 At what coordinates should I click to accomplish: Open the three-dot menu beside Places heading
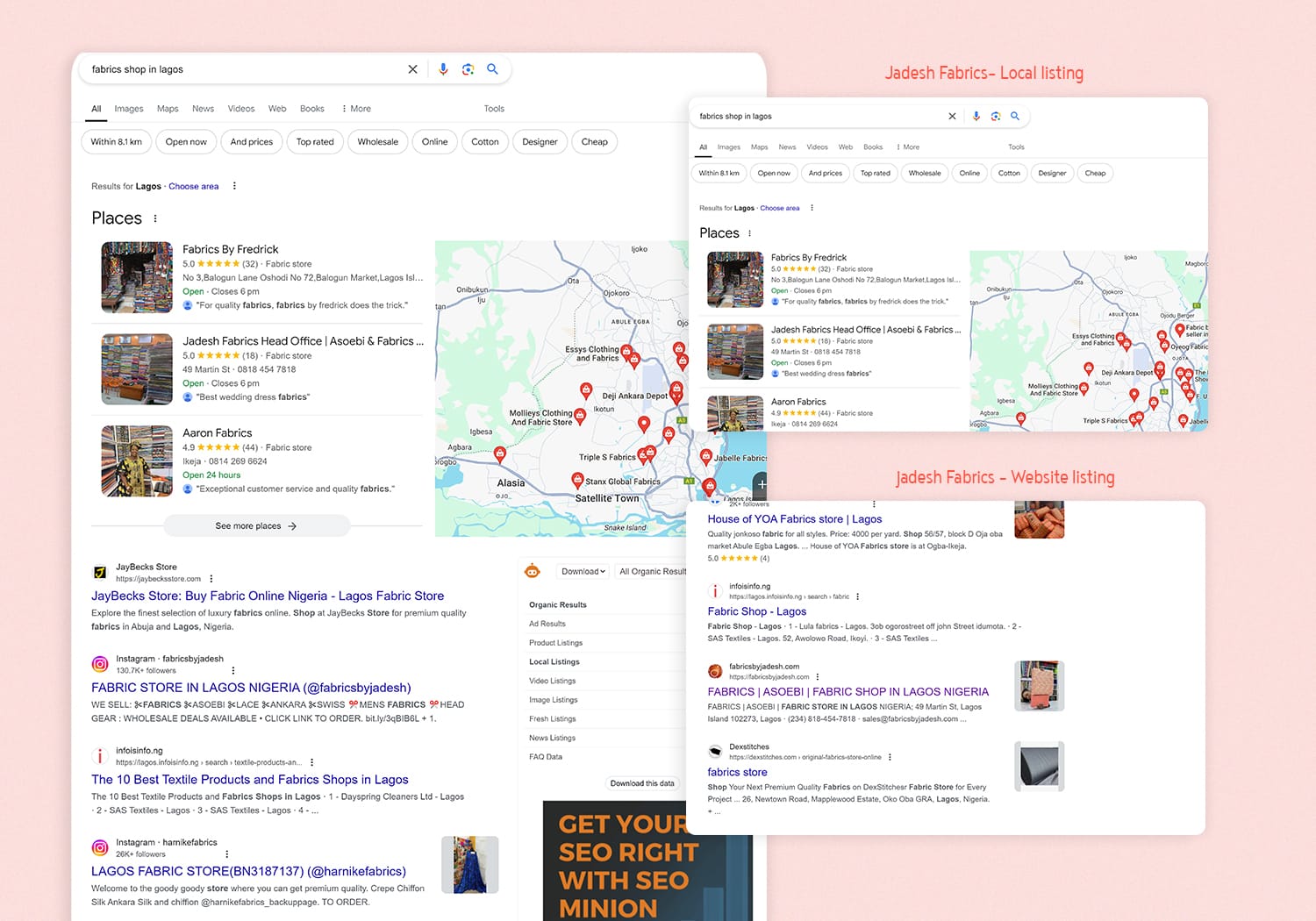[x=155, y=218]
